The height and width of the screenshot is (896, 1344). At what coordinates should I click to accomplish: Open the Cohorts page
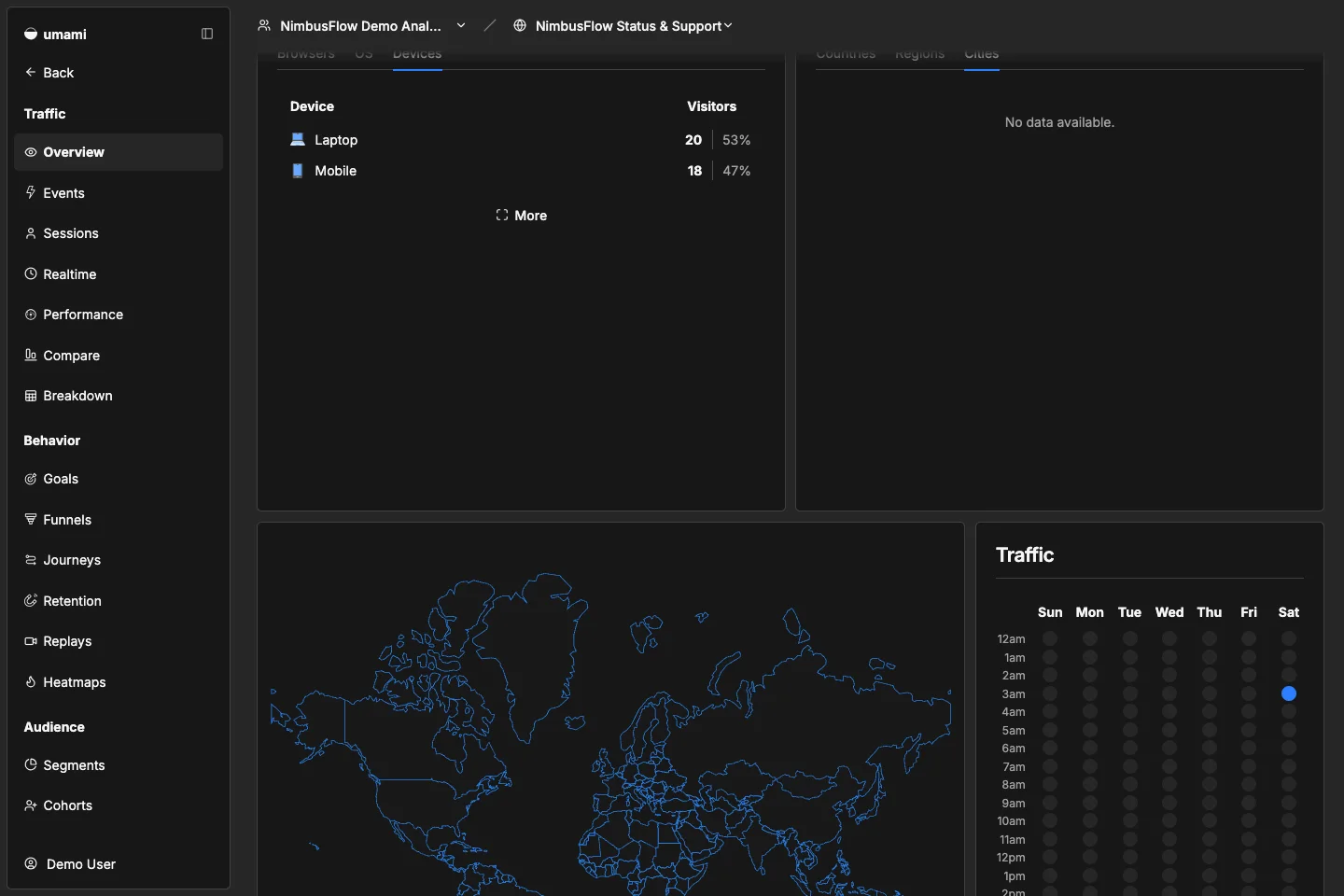point(119,805)
